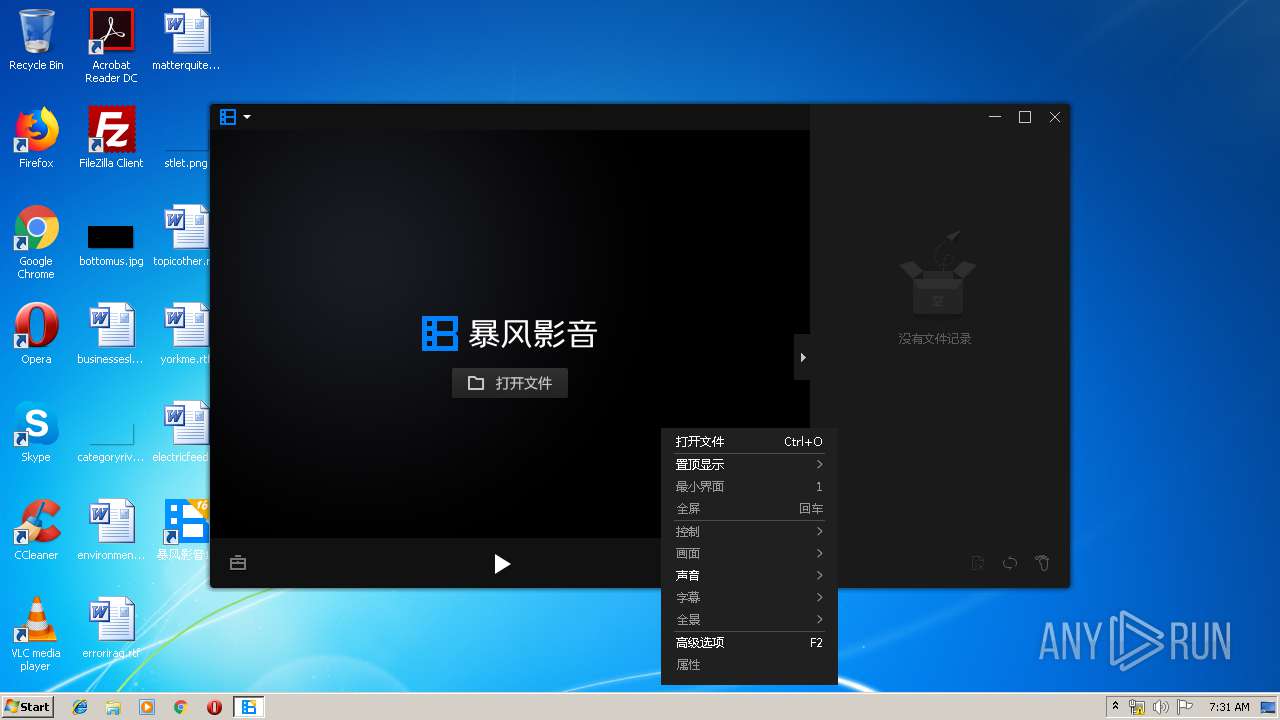This screenshot has height=720, width=1280.
Task: Select 最小界面 in the context menu
Action: point(749,487)
